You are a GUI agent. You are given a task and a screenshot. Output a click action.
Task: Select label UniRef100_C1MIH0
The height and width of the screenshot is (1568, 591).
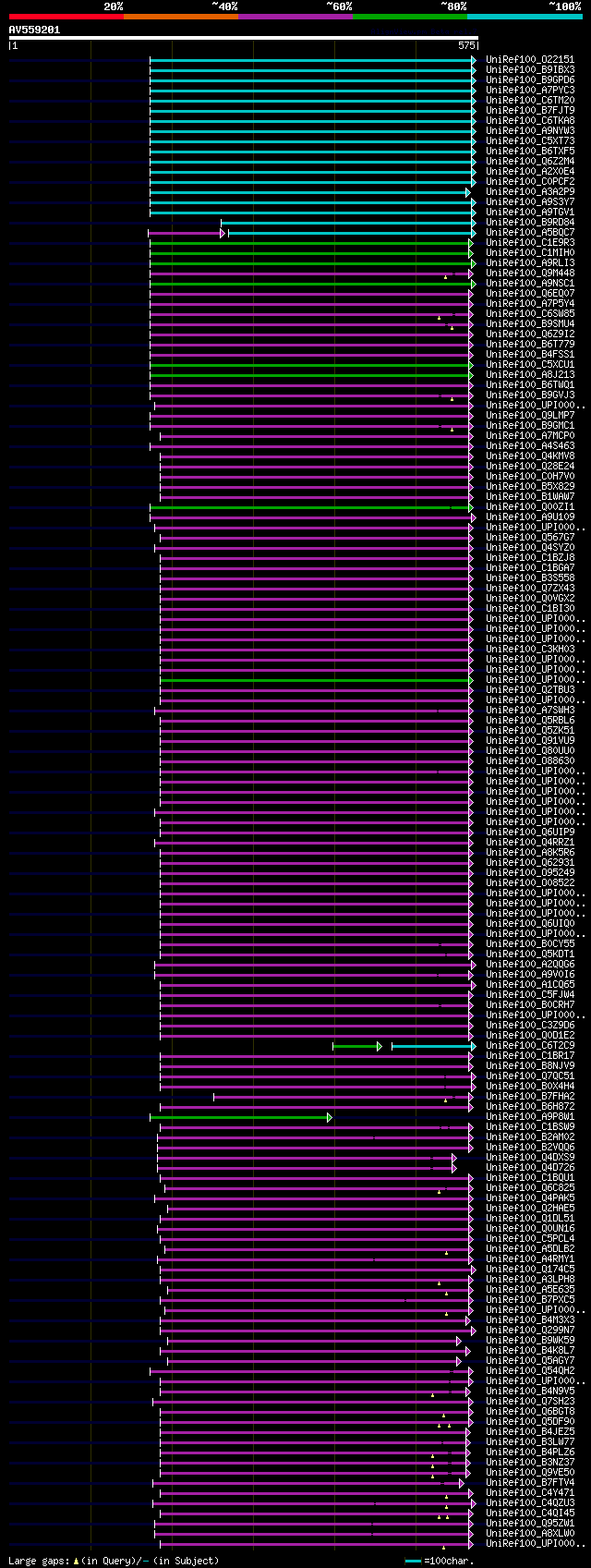tap(530, 252)
